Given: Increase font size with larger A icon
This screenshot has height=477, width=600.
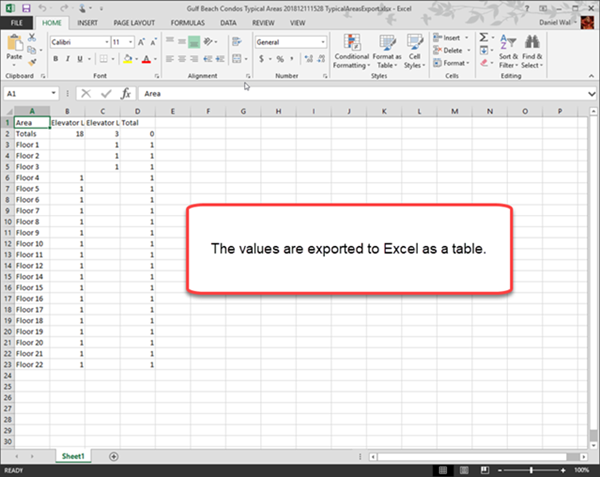Looking at the screenshot, I should click(141, 42).
